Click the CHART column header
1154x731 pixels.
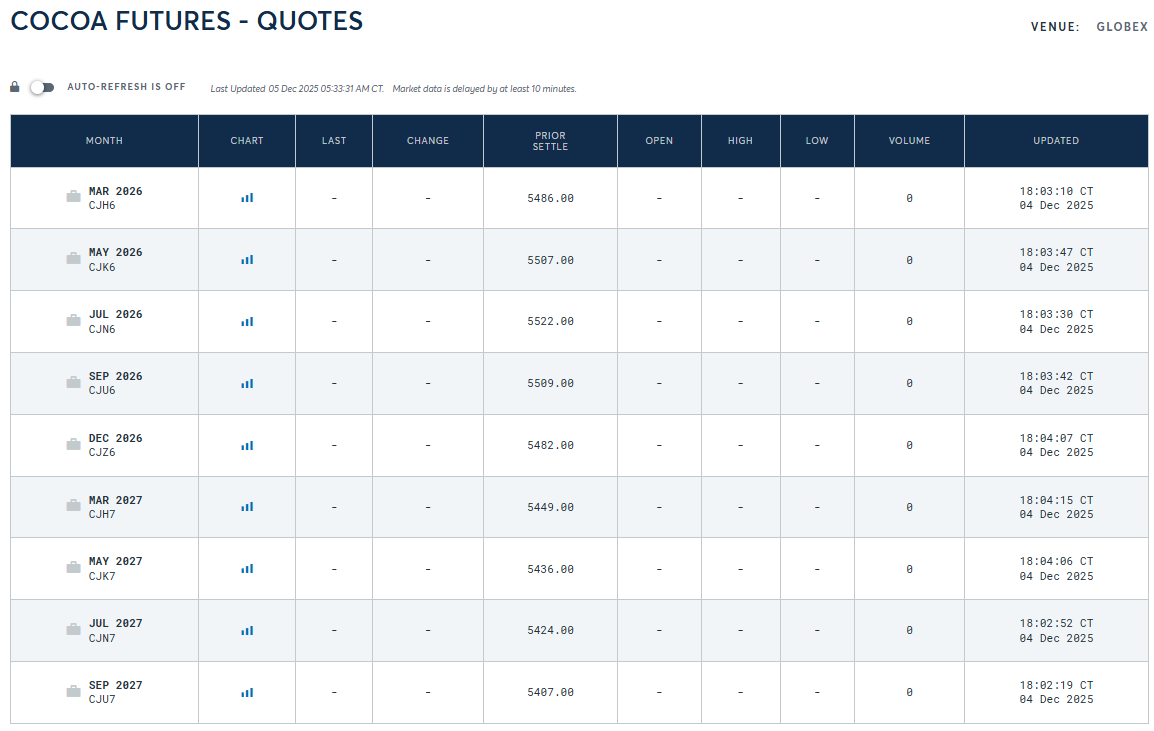pos(247,141)
